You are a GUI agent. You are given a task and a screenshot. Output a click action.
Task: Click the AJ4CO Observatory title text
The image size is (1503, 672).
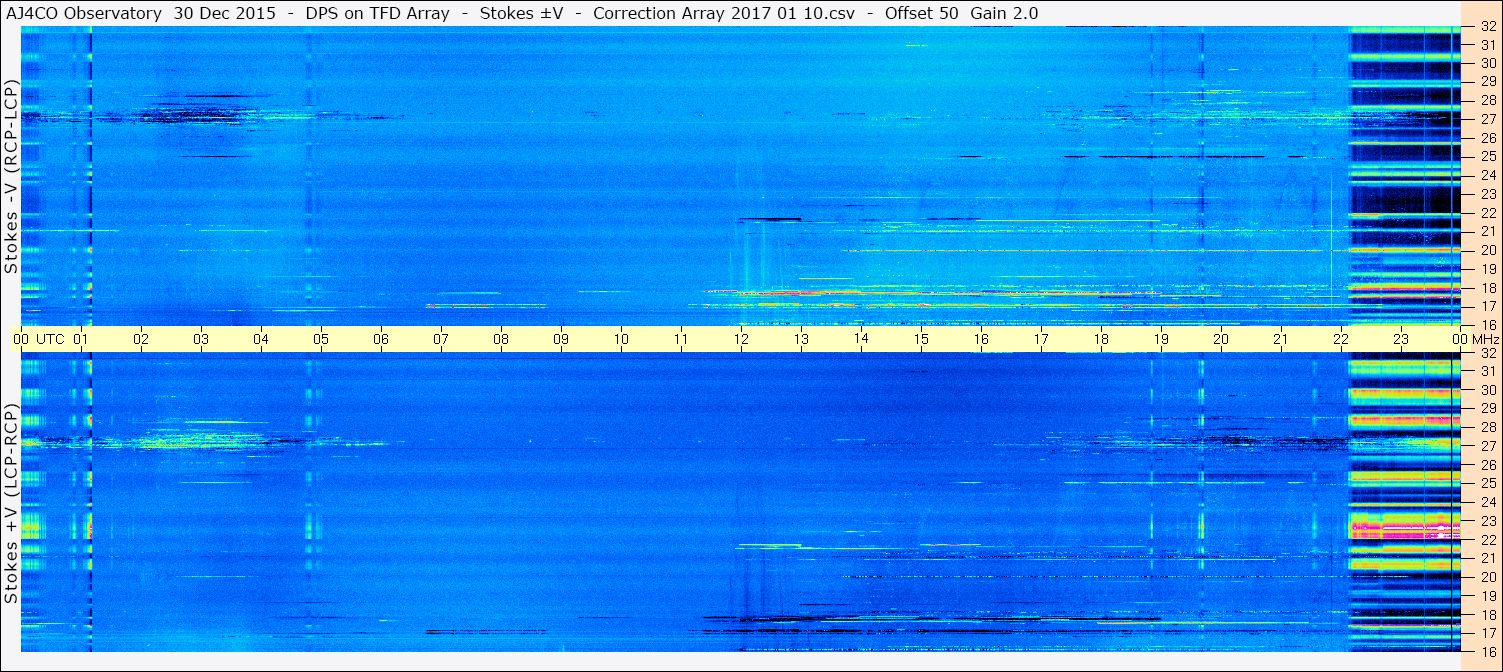pos(82,13)
